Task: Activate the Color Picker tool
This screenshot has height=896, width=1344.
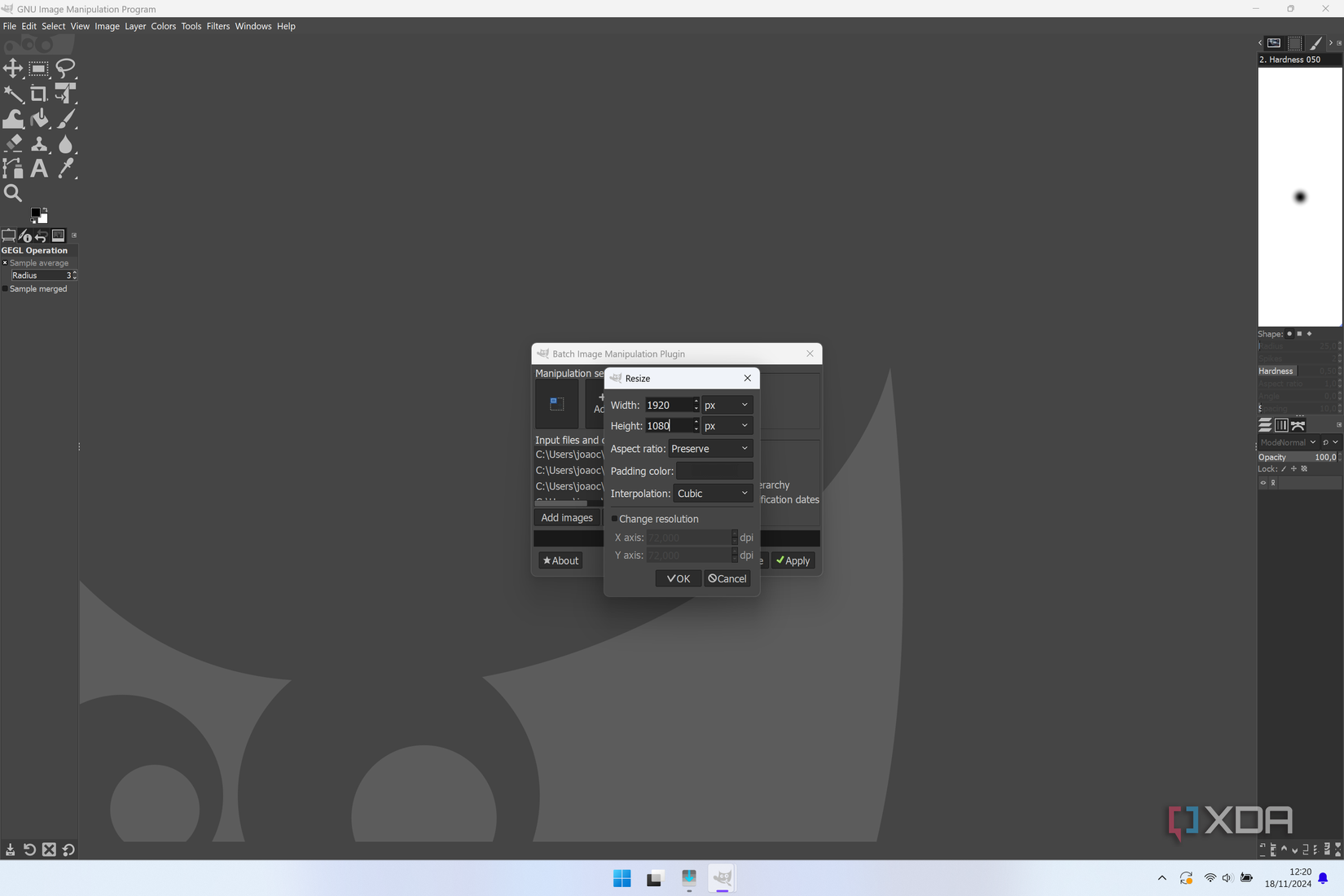Action: [67, 169]
